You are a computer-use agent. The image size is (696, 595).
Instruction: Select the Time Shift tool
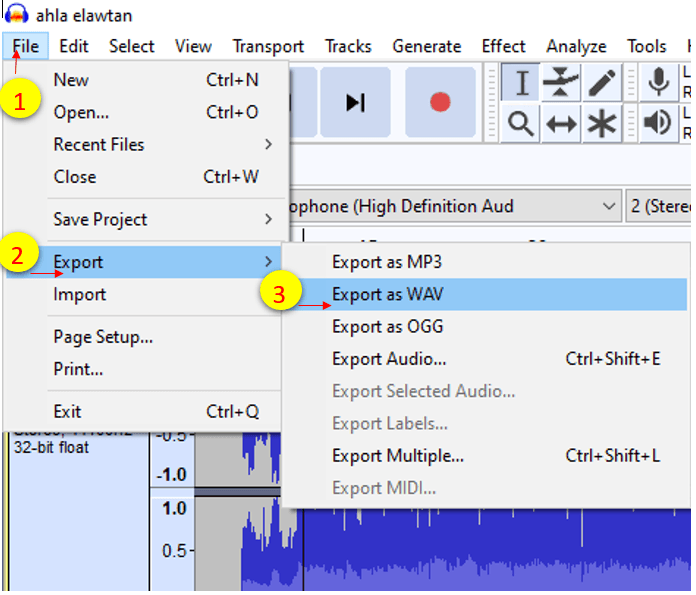pyautogui.click(x=561, y=123)
